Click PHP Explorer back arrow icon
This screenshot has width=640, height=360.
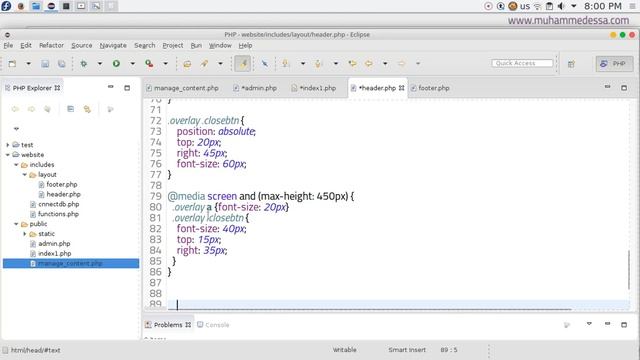(x=15, y=109)
